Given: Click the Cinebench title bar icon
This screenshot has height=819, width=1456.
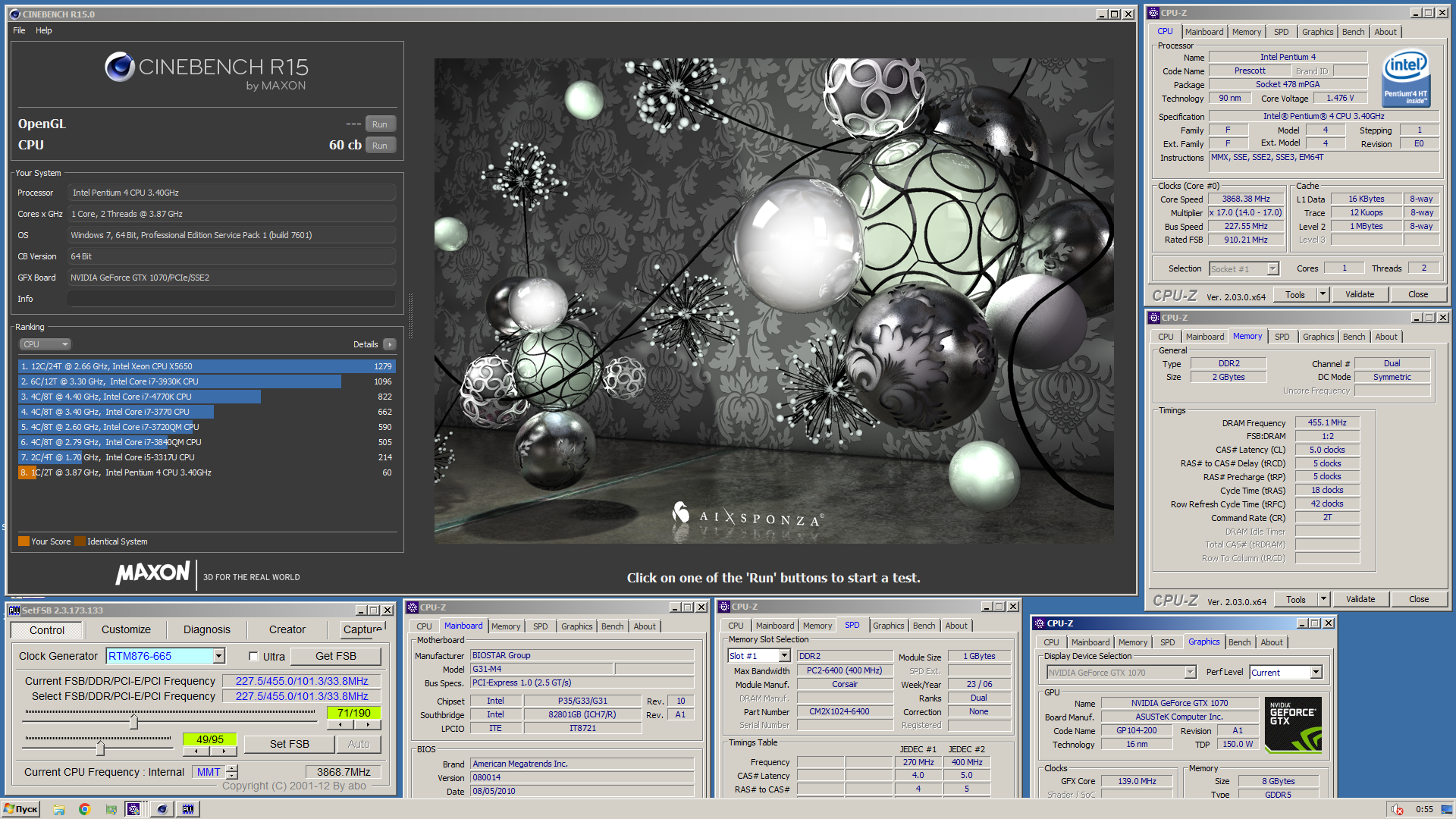Looking at the screenshot, I should (x=14, y=14).
